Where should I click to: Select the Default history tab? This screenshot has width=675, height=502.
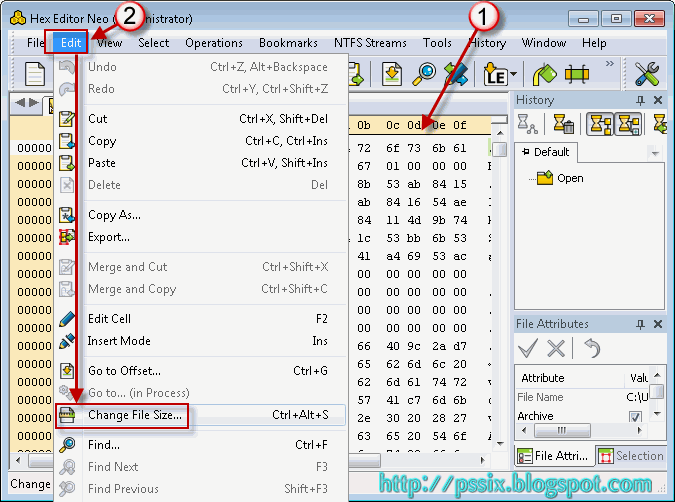coord(545,152)
